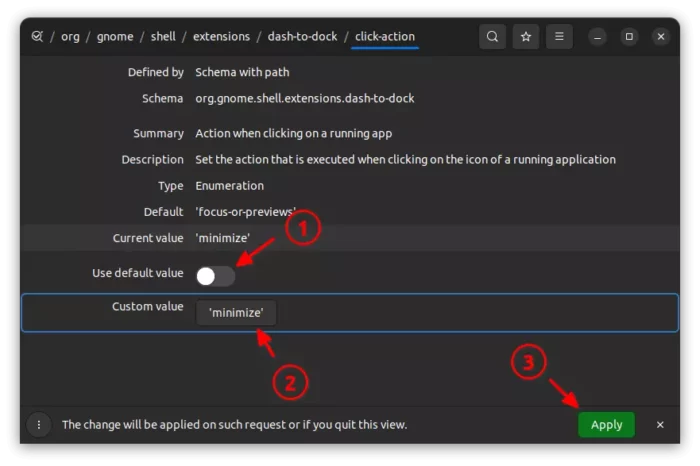Click the notification message about the change
Screen dimensions: 700x466
click(x=234, y=424)
